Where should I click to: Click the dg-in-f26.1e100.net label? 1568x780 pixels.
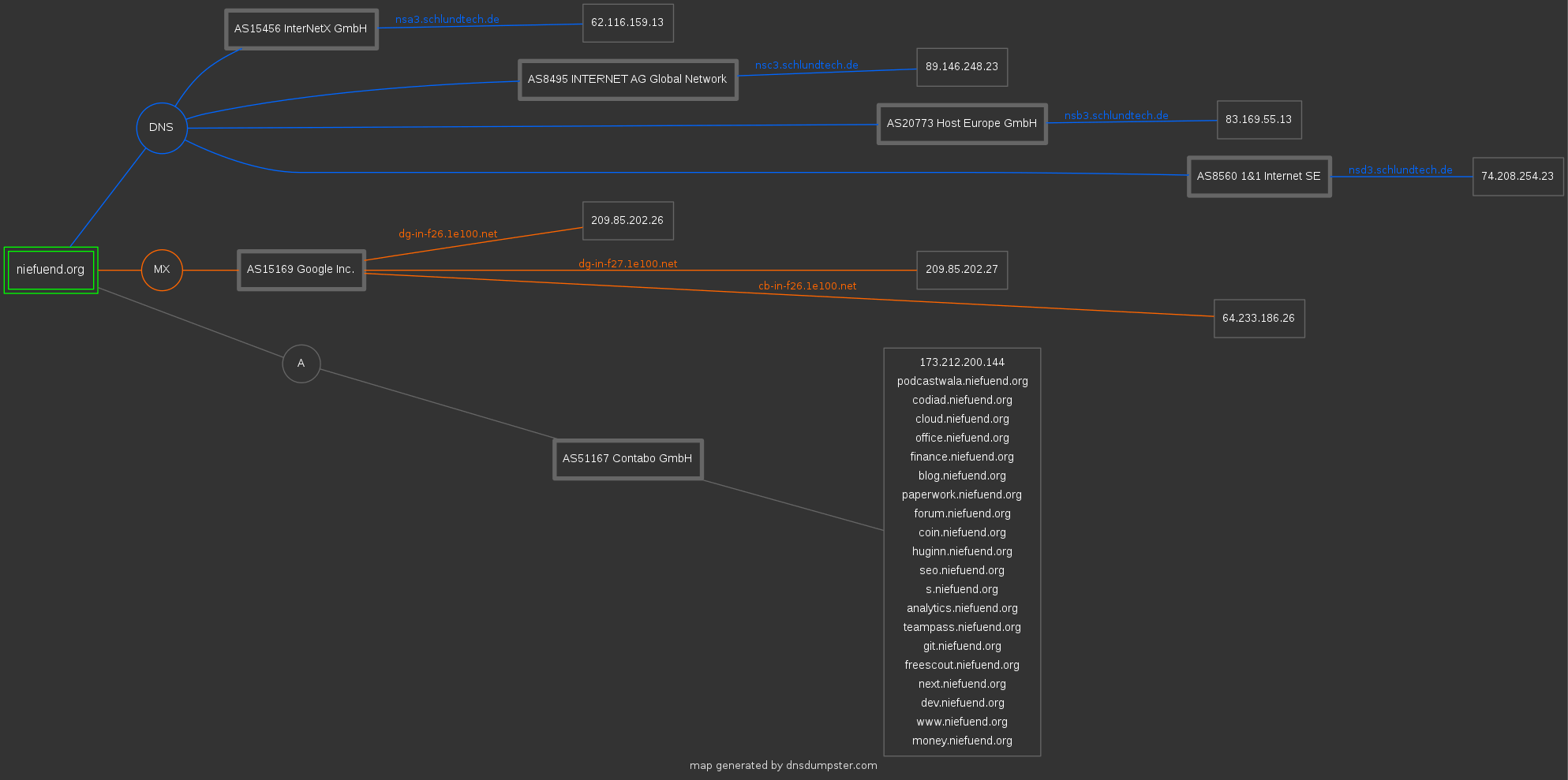click(448, 234)
